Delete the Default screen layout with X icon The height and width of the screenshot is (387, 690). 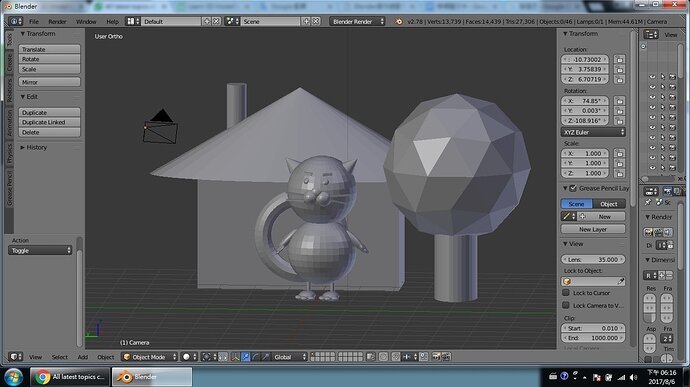[216, 21]
